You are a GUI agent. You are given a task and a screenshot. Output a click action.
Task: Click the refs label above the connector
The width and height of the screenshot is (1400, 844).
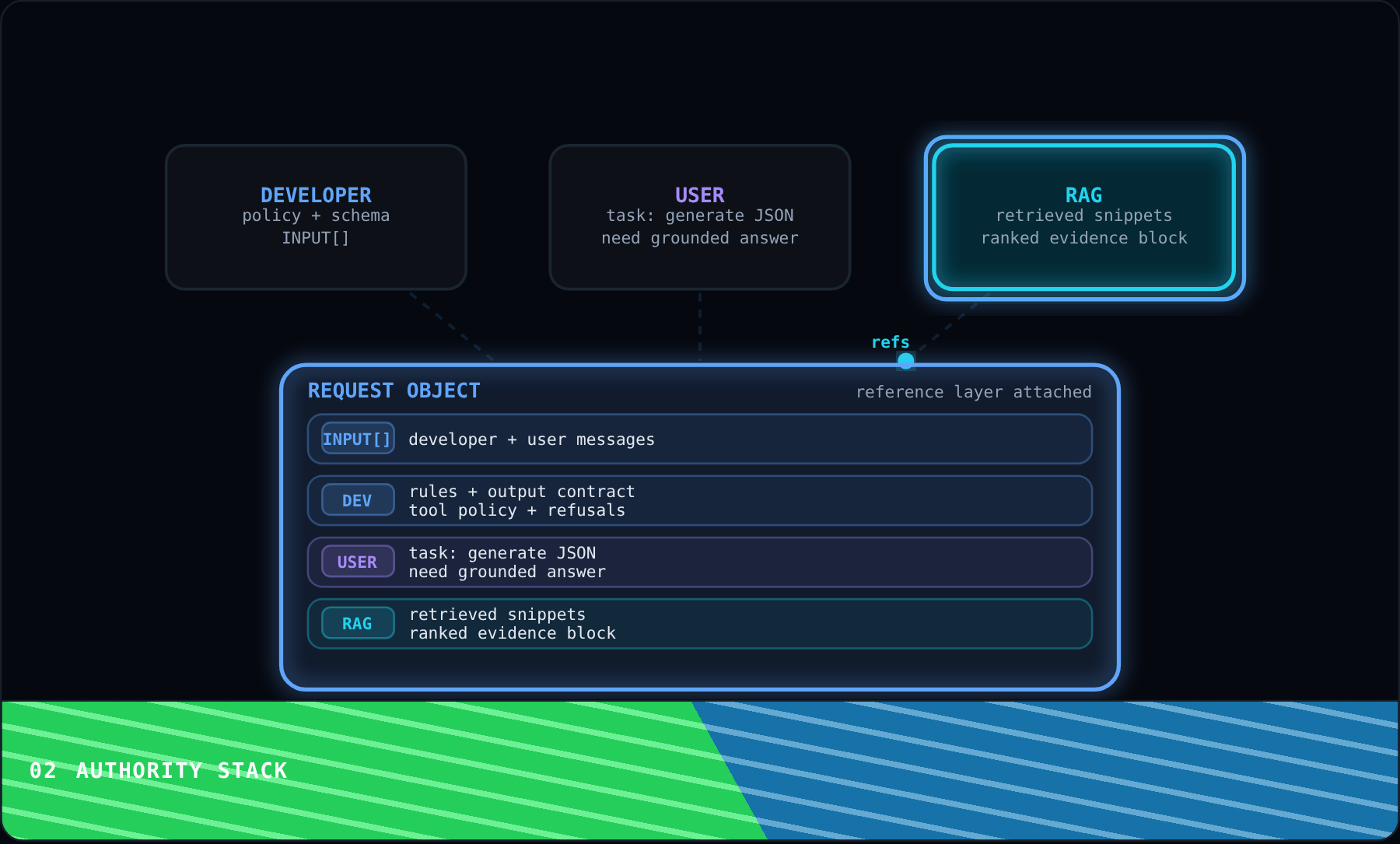890,342
